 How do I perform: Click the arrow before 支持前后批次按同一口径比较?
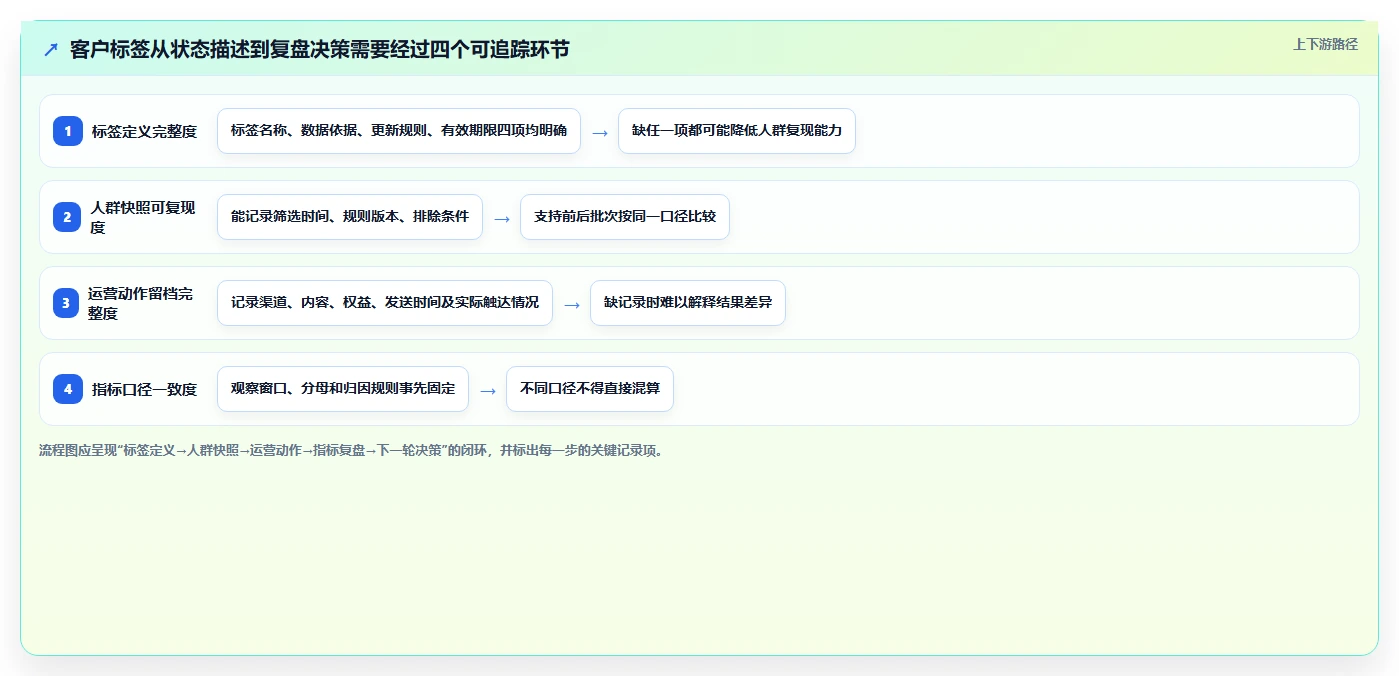pos(502,218)
